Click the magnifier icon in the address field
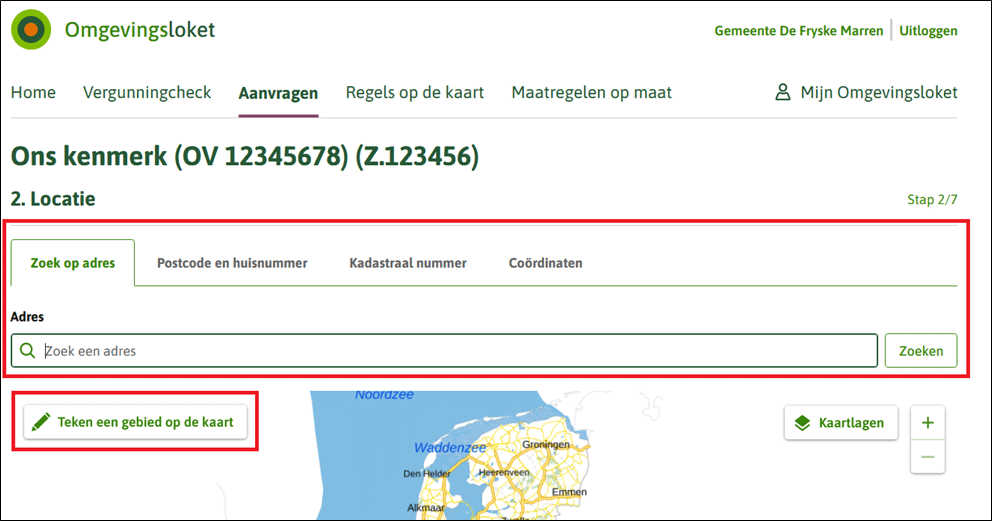 (27, 350)
